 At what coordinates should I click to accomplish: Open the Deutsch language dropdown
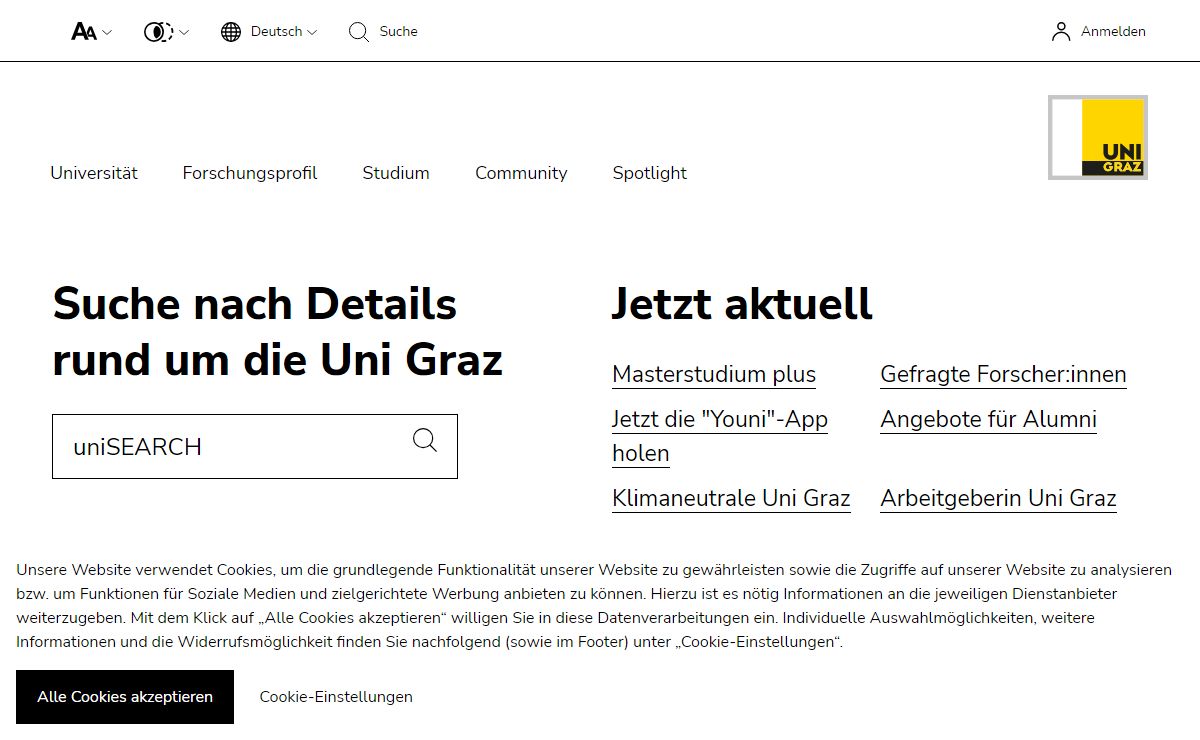pyautogui.click(x=284, y=32)
